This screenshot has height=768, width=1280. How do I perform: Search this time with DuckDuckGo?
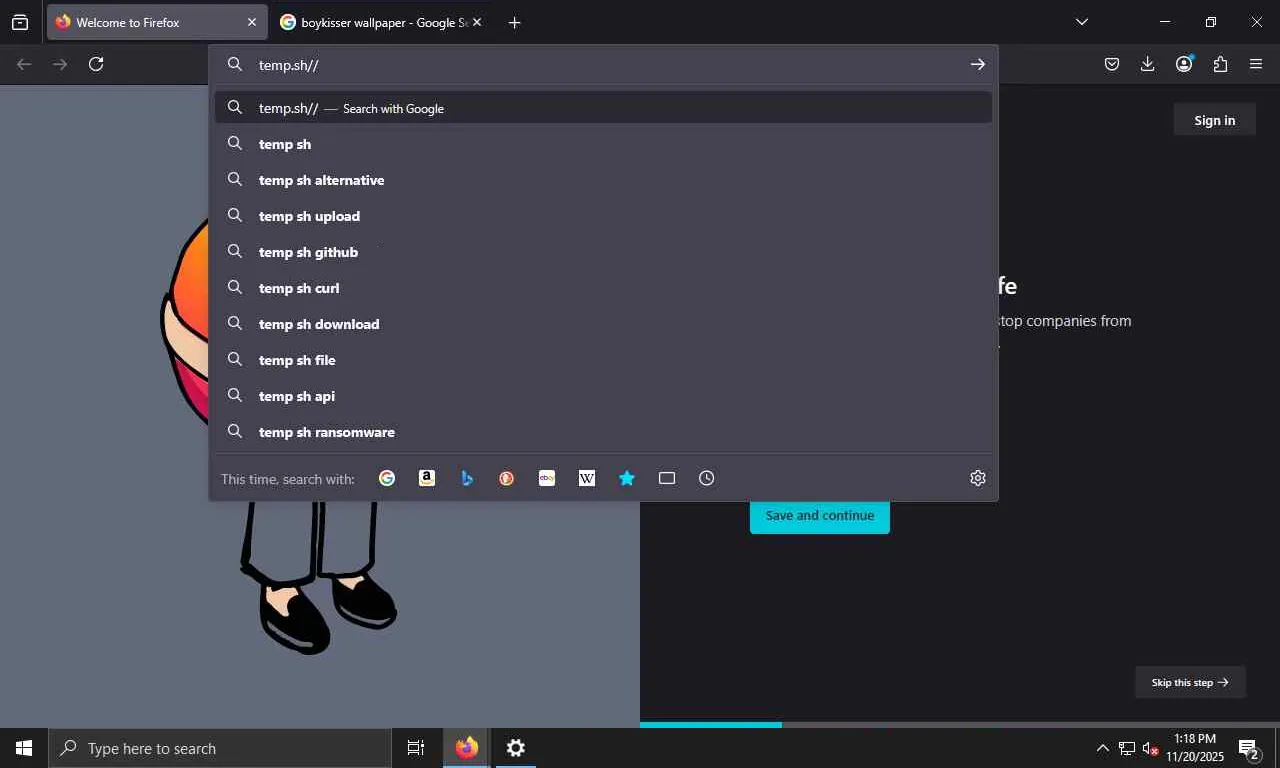pyautogui.click(x=507, y=478)
